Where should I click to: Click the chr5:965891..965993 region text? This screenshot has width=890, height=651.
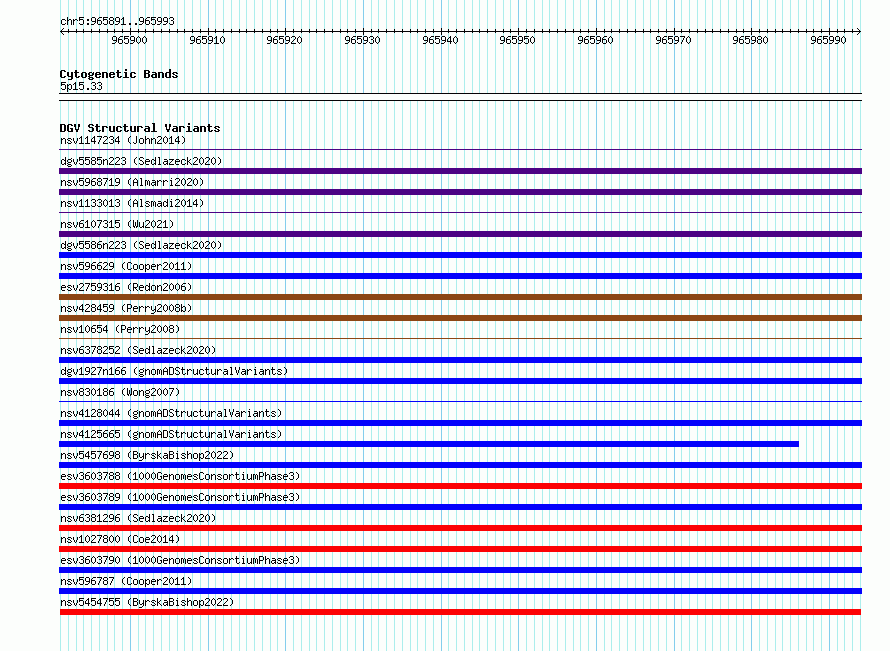(117, 21)
